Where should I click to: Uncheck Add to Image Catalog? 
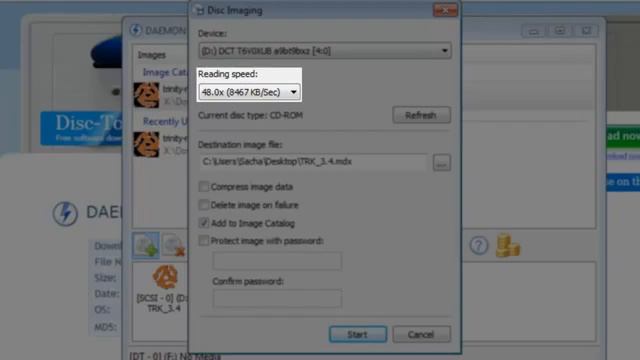(x=204, y=223)
